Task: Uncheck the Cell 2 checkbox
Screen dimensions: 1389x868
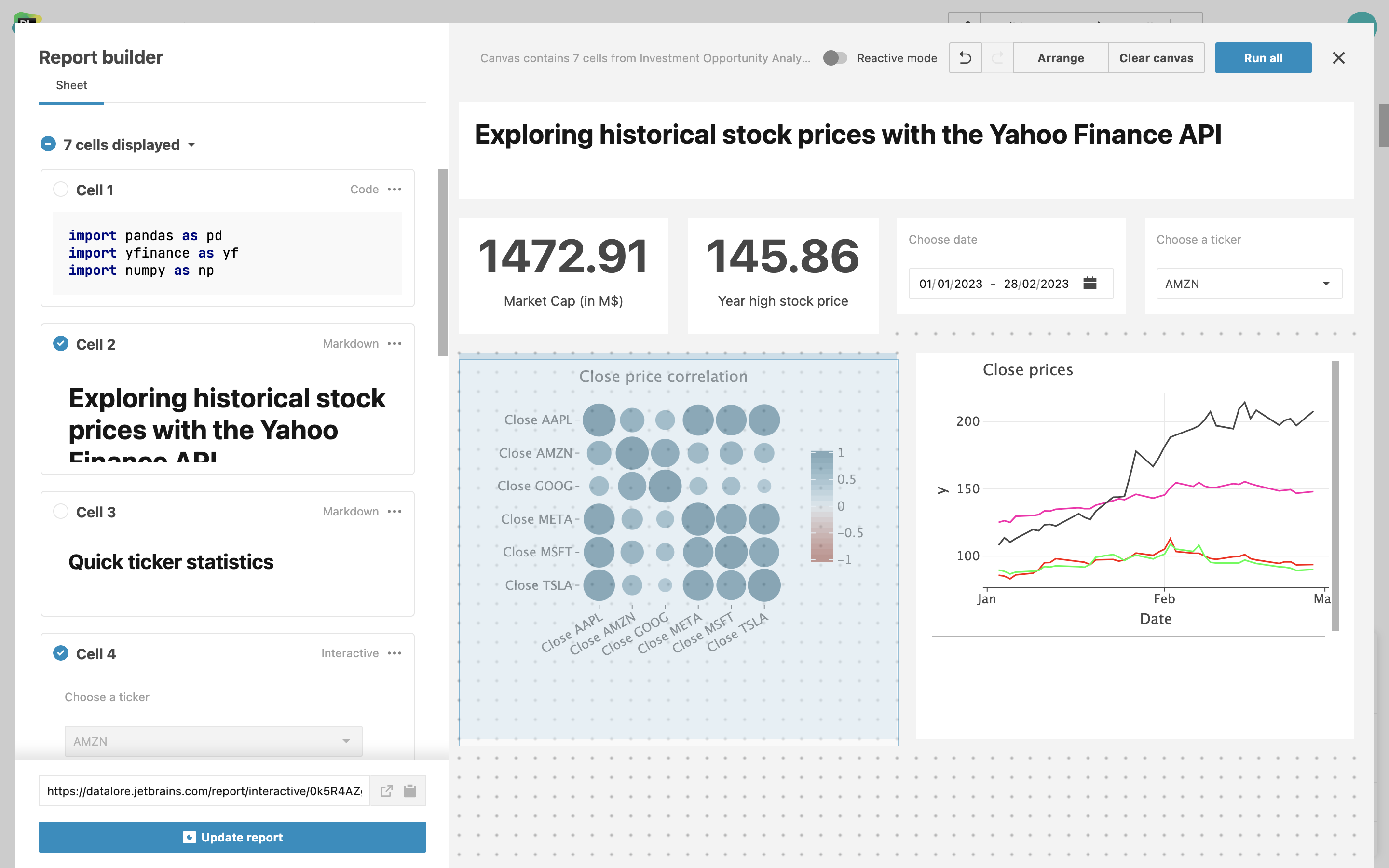Action: (x=60, y=344)
